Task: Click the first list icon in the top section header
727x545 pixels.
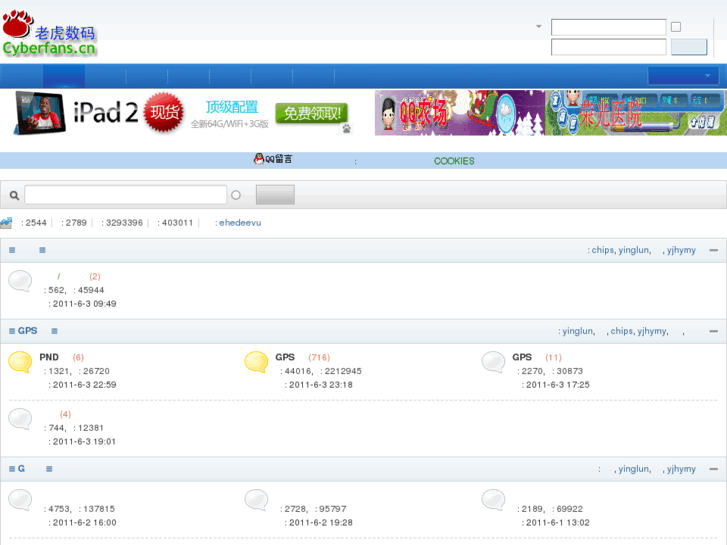Action: (12, 250)
